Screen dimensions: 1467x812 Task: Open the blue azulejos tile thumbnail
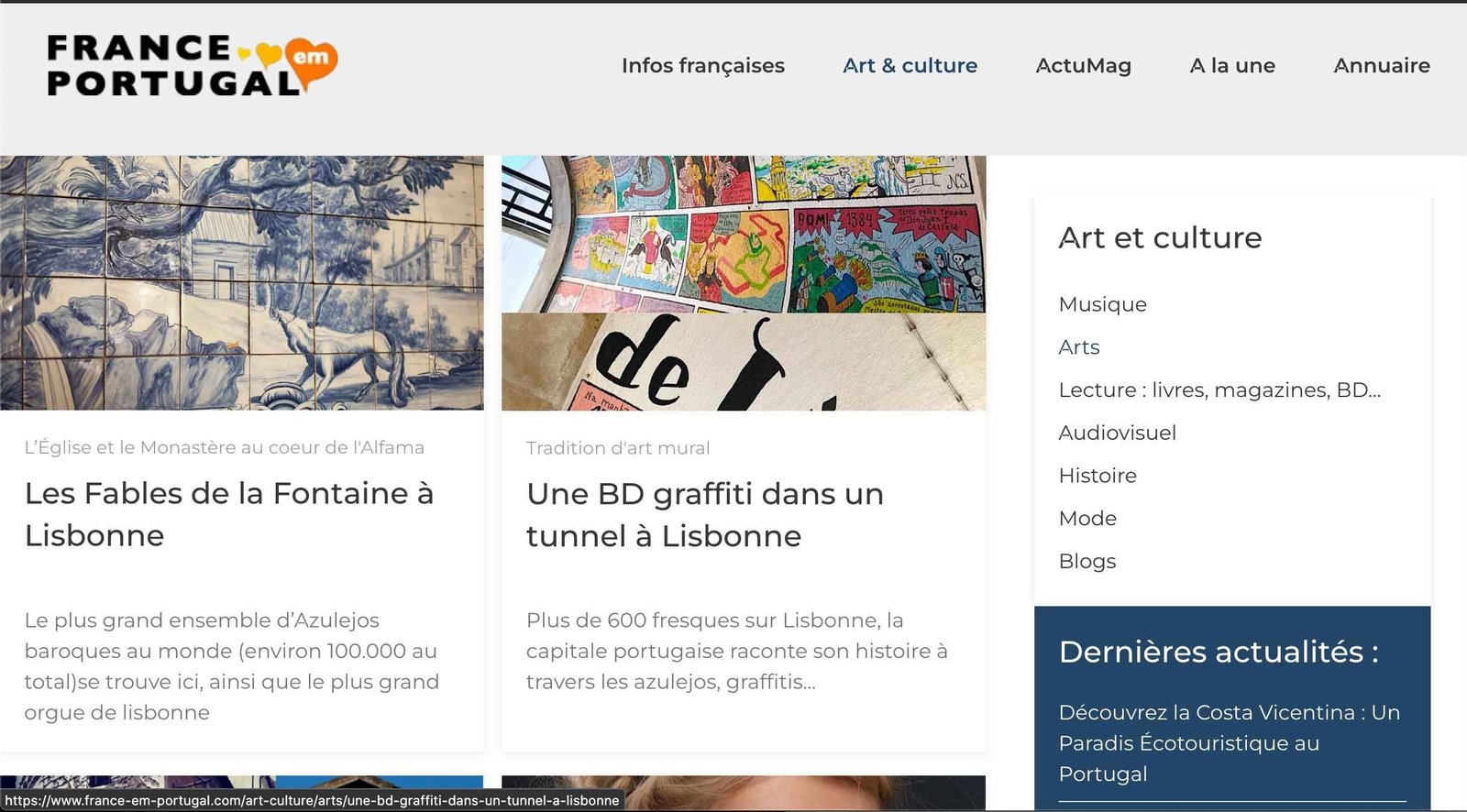coord(241,282)
